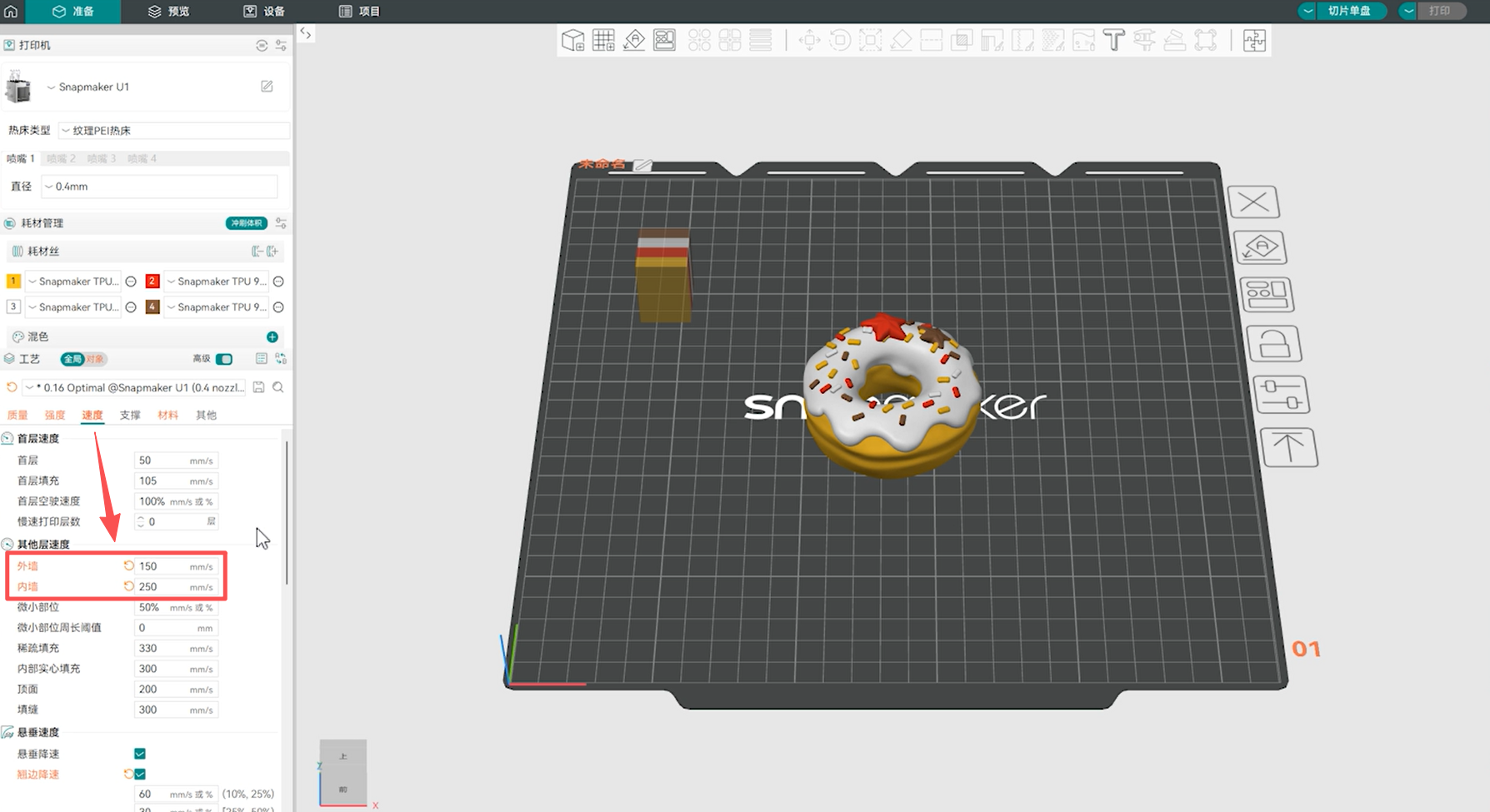The width and height of the screenshot is (1490, 812).
Task: Click the 慢速打印层数 stepper arrows
Action: pos(141,521)
